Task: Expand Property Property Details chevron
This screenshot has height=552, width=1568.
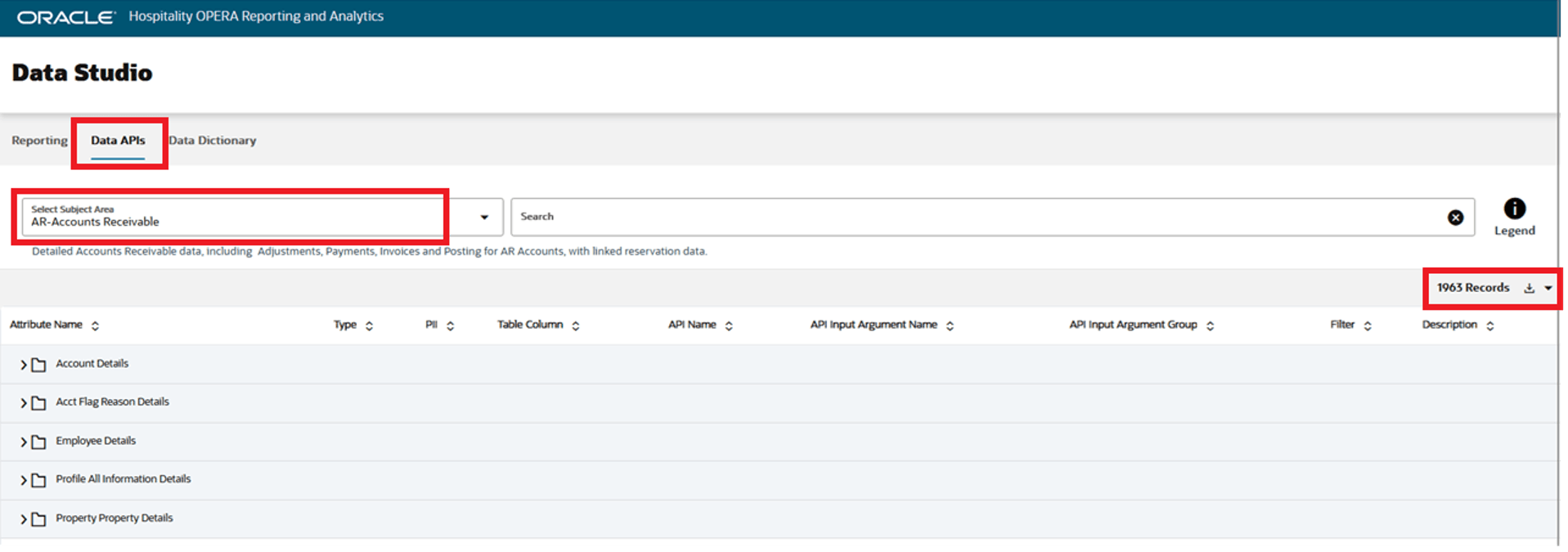Action: click(x=24, y=519)
